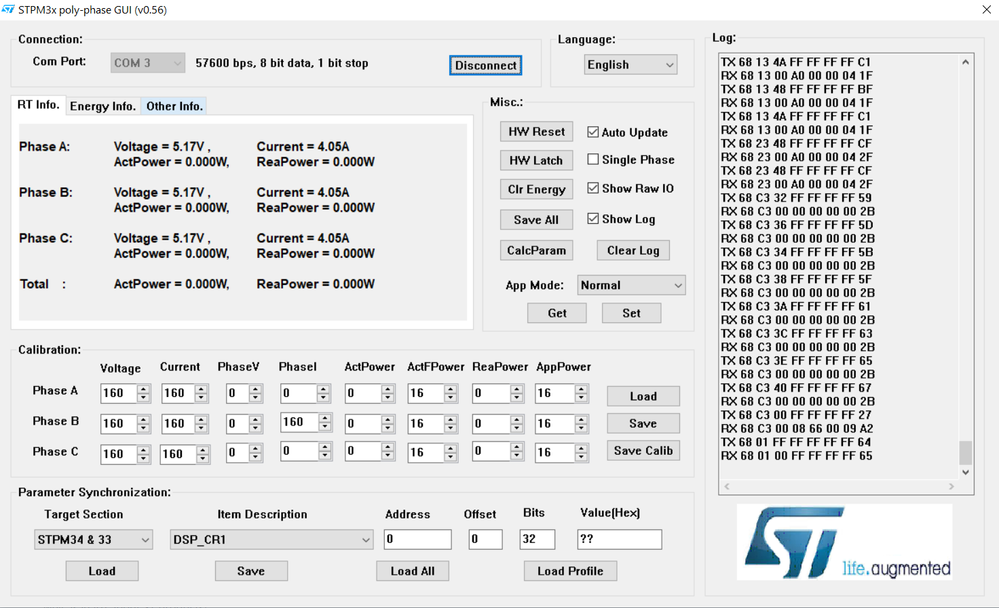The image size is (999, 608).
Task: Expand the App Mode dropdown
Action: coord(631,285)
